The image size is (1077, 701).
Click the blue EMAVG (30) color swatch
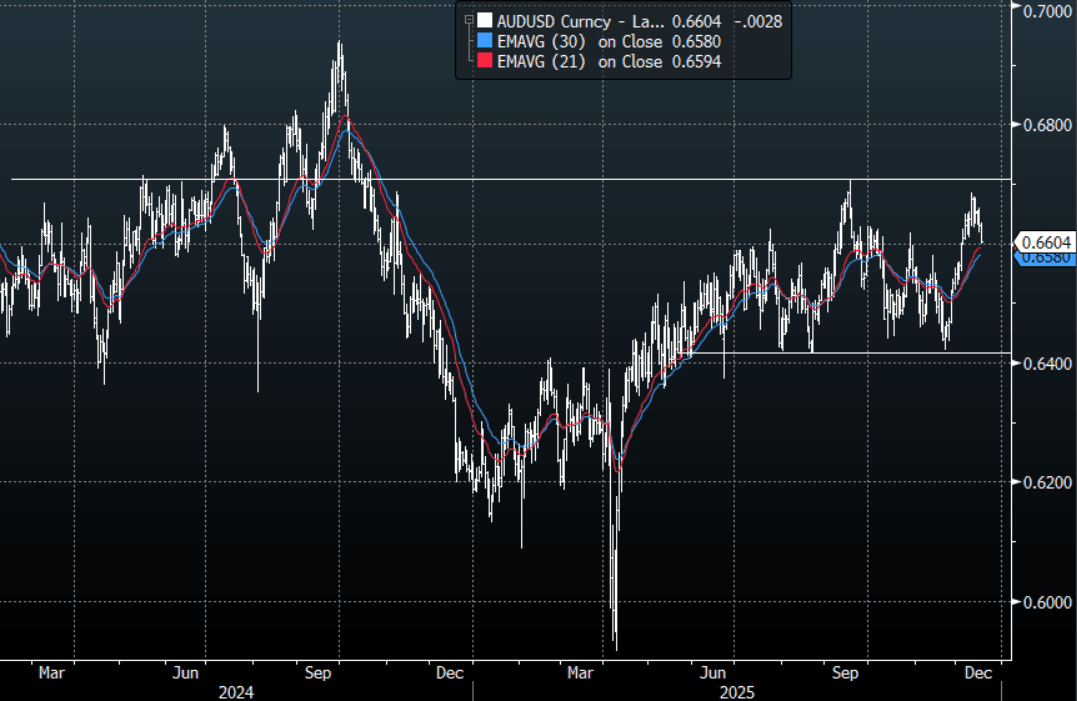click(x=485, y=41)
